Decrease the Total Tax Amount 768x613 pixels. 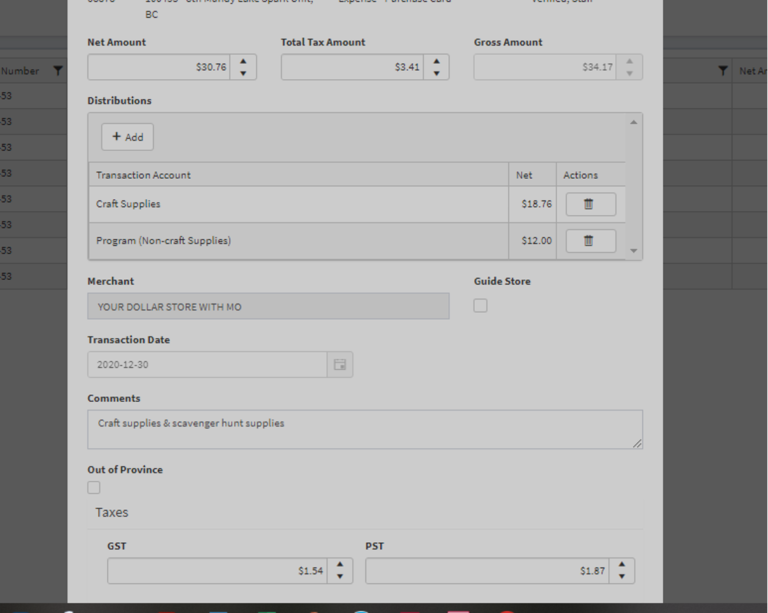tap(436, 73)
